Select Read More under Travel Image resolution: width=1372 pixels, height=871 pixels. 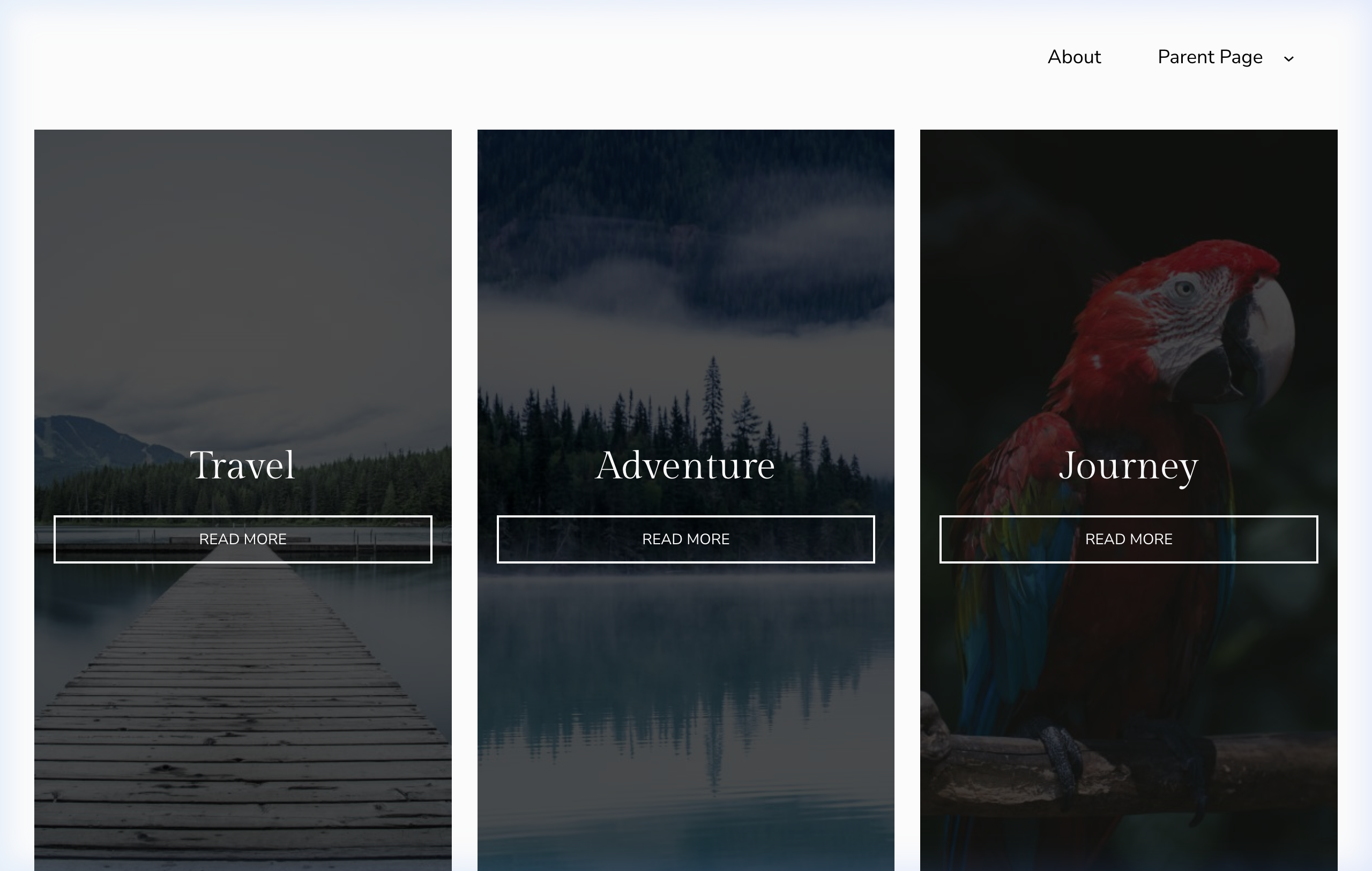coord(243,539)
